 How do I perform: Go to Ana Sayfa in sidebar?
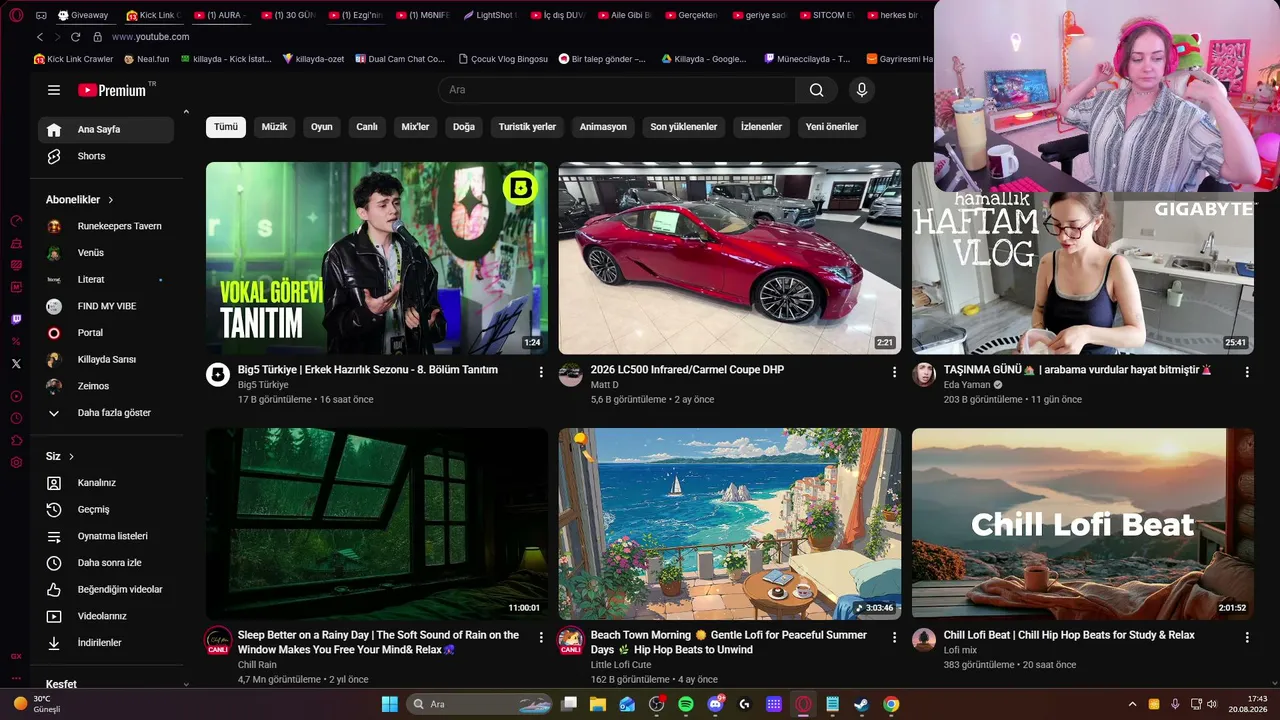[x=106, y=130]
